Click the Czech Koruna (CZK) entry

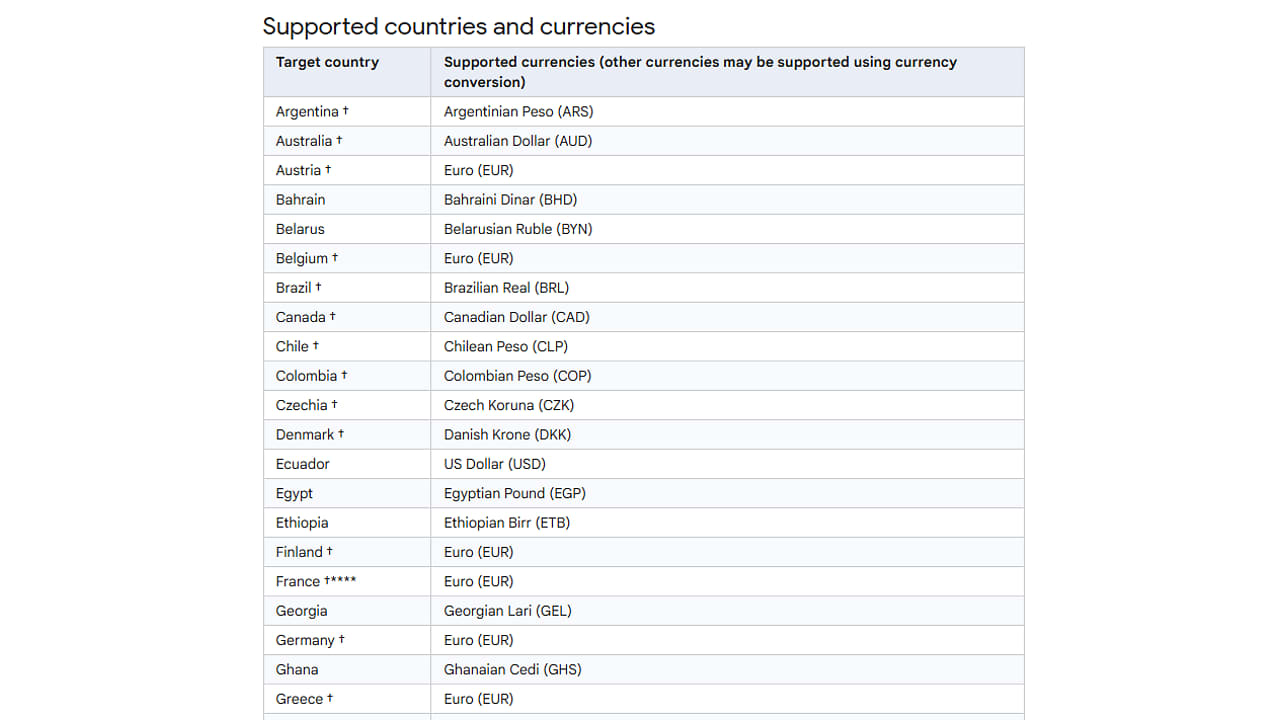(509, 405)
